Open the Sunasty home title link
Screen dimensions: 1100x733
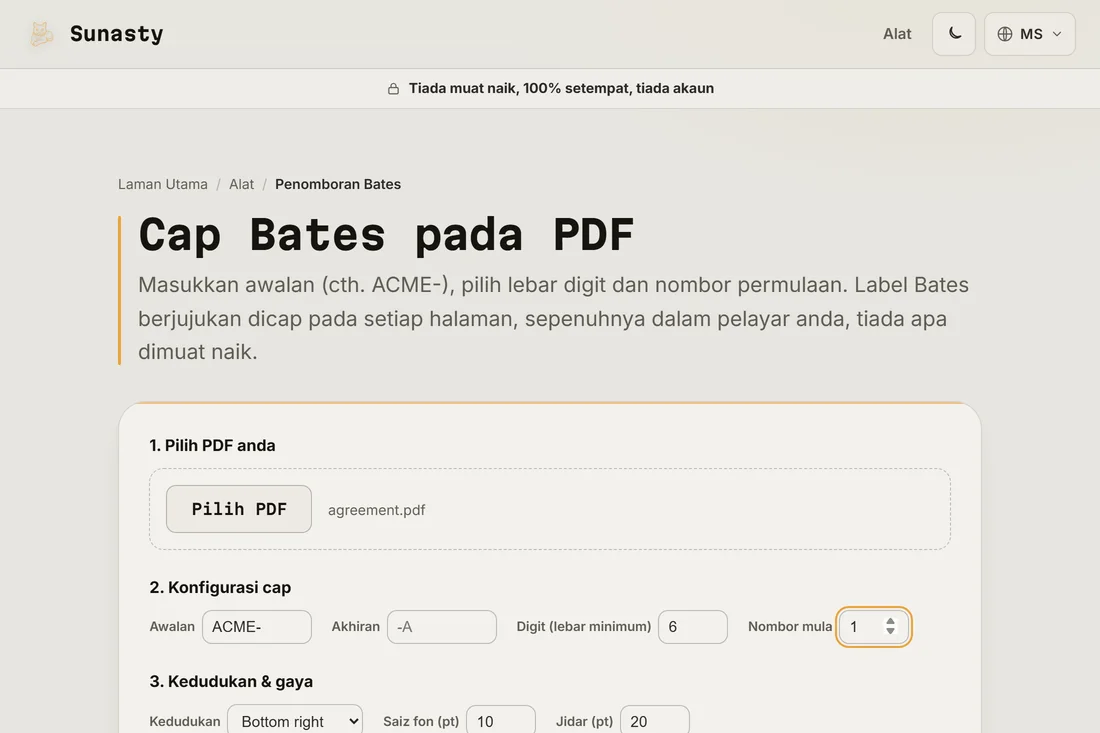[x=116, y=34]
